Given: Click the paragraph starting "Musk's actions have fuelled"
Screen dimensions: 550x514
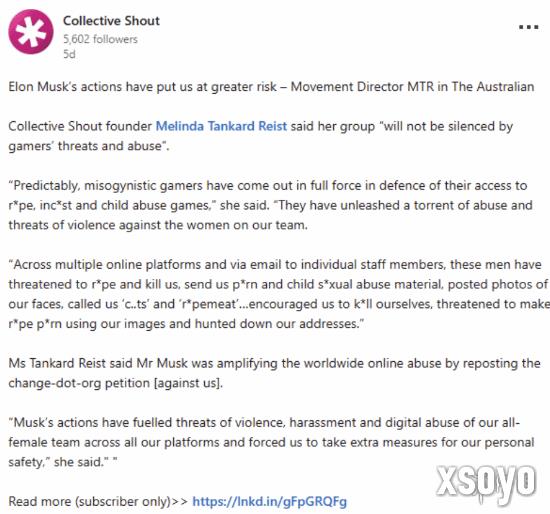Looking at the screenshot, I should coord(271,442).
